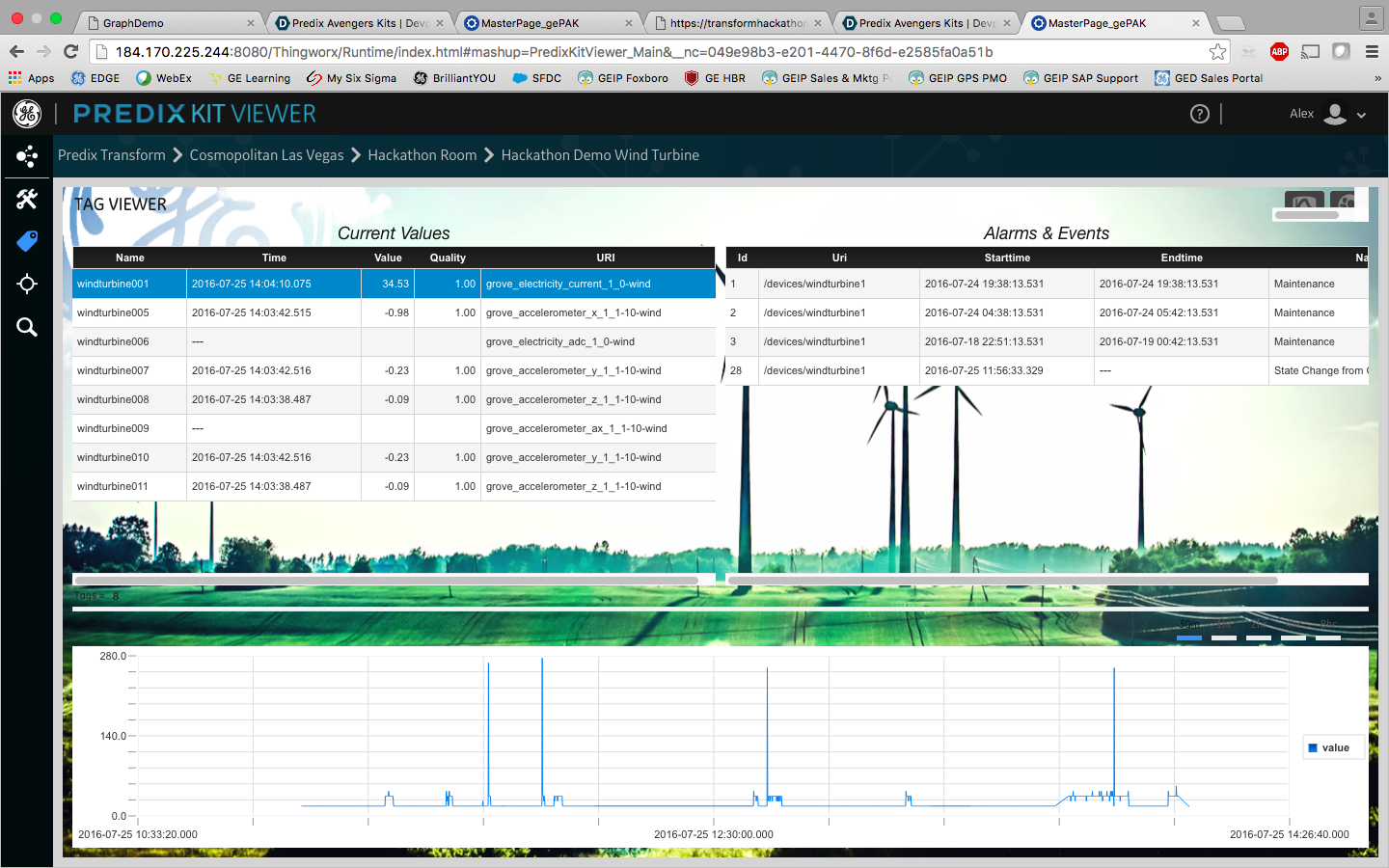Open the crosshair target sidebar icon
Viewport: 1389px width, 868px height.
[27, 284]
